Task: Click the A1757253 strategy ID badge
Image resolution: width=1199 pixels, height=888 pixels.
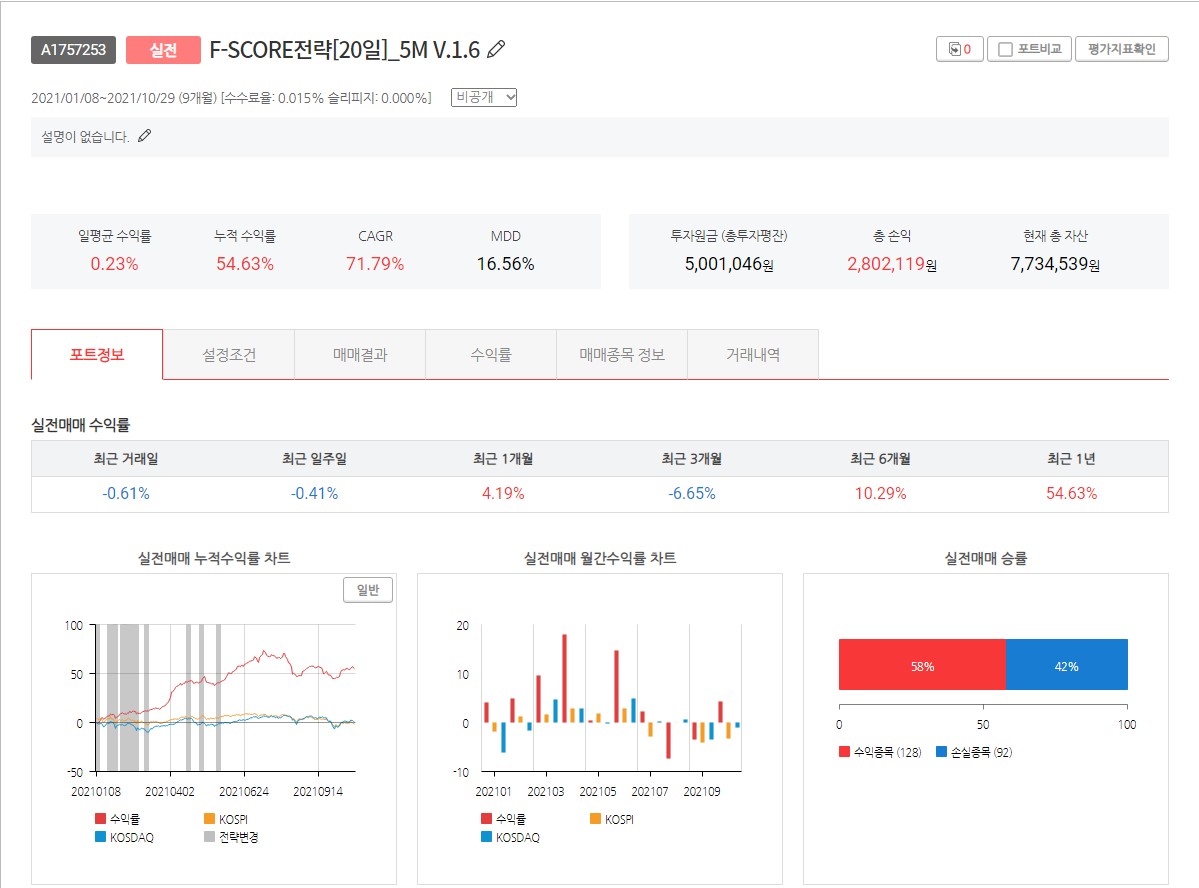Action: pyautogui.click(x=73, y=50)
